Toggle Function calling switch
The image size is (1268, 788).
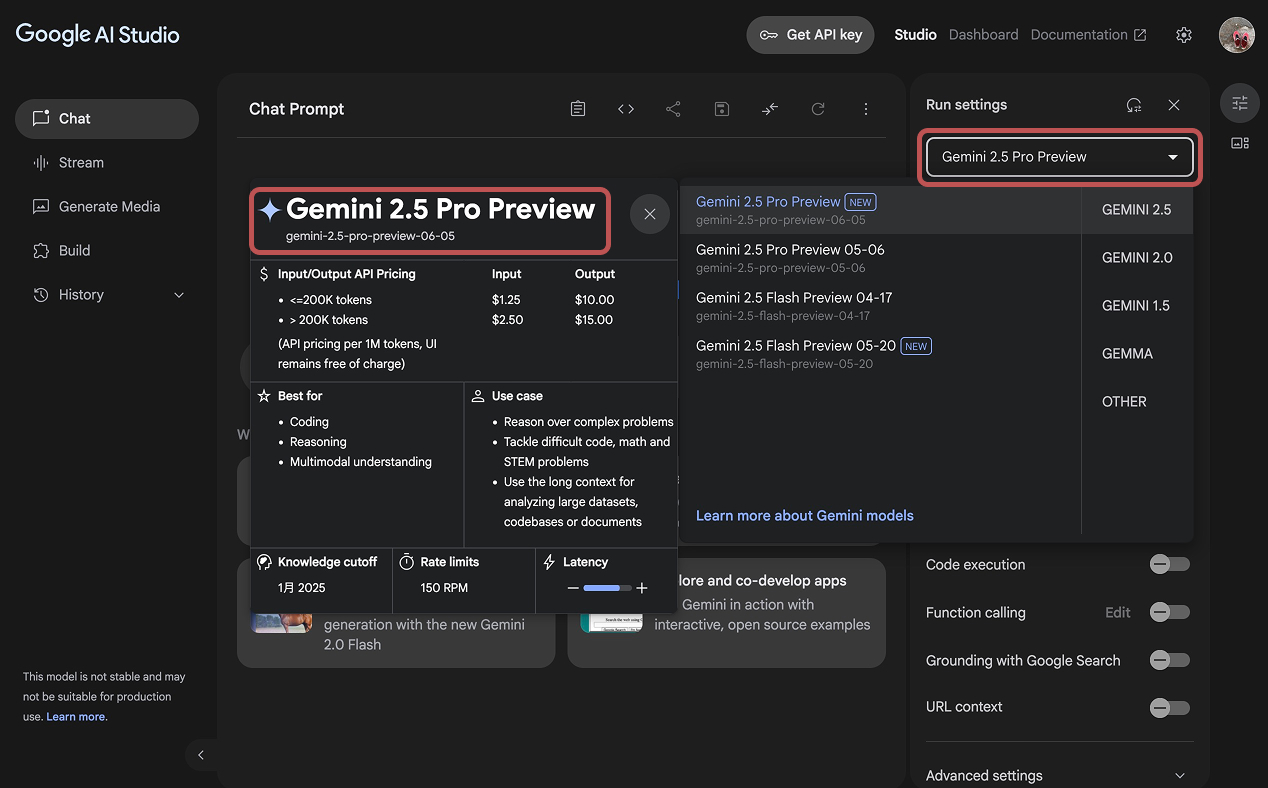[1169, 612]
